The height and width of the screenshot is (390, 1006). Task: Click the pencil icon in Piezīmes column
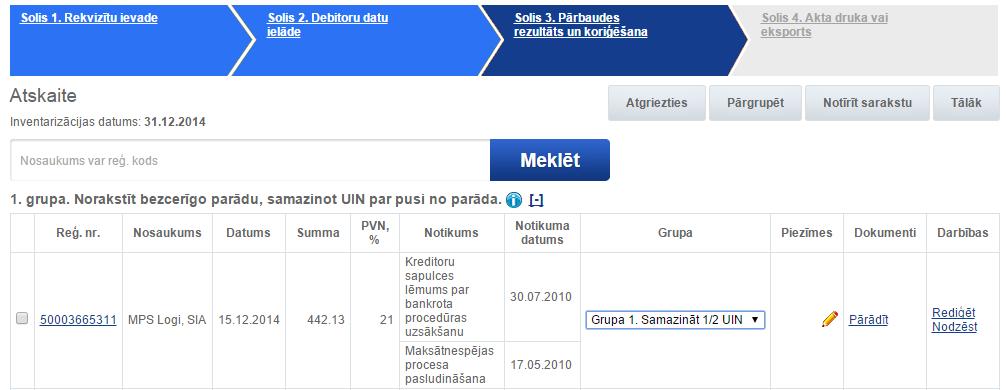point(830,319)
